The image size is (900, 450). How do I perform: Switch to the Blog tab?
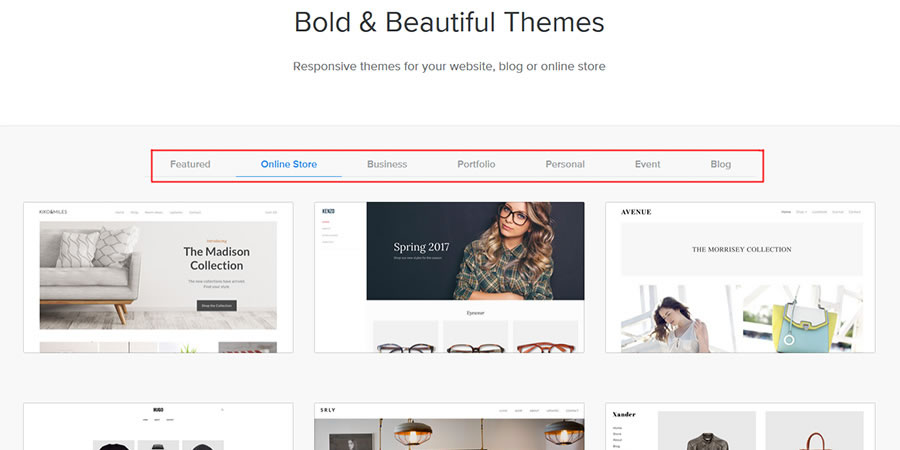(721, 164)
